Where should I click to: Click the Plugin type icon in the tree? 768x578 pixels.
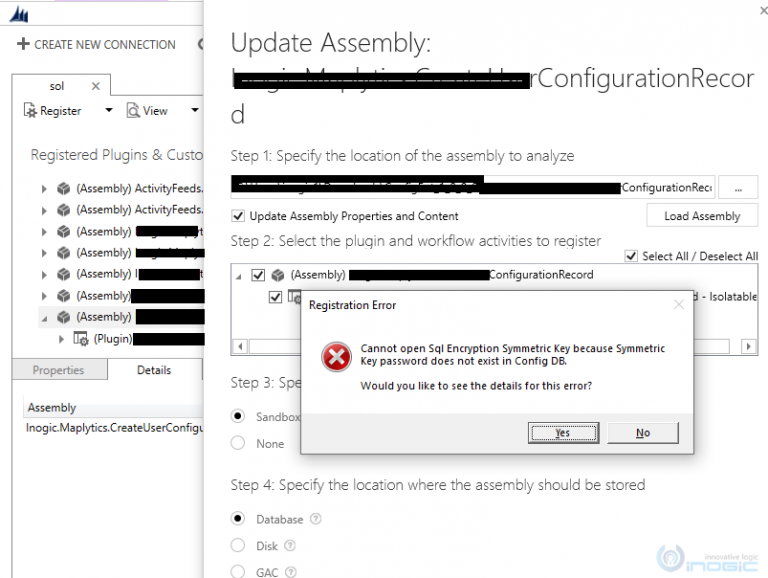click(81, 338)
